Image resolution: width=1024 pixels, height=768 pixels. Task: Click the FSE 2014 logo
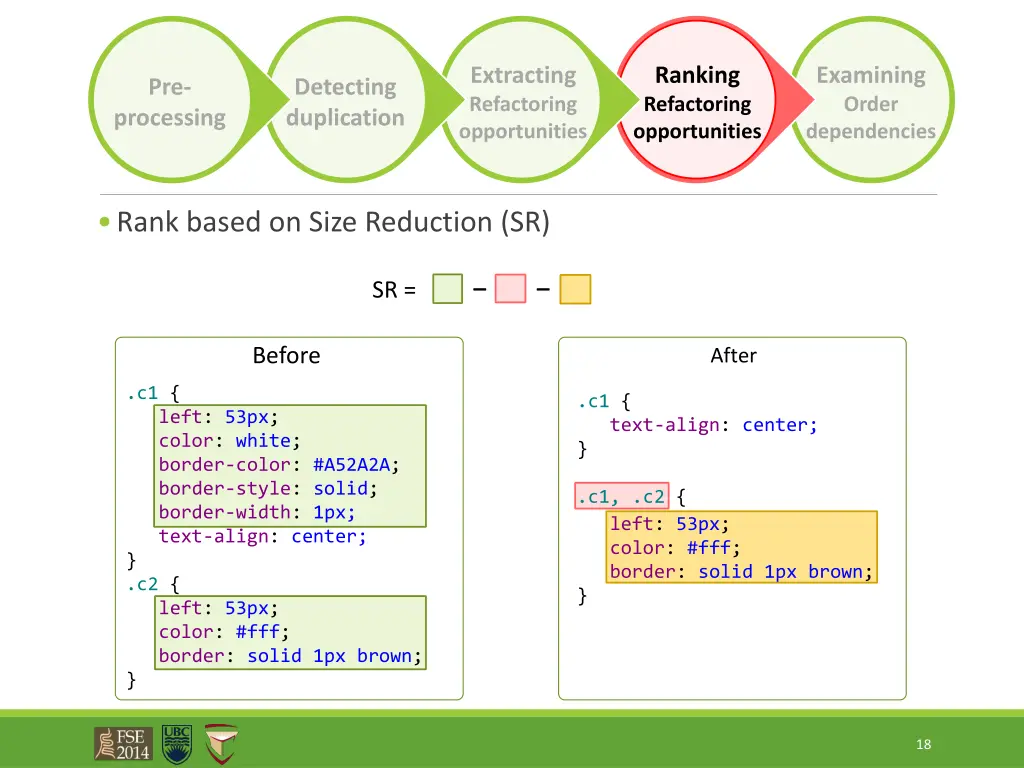point(123,744)
